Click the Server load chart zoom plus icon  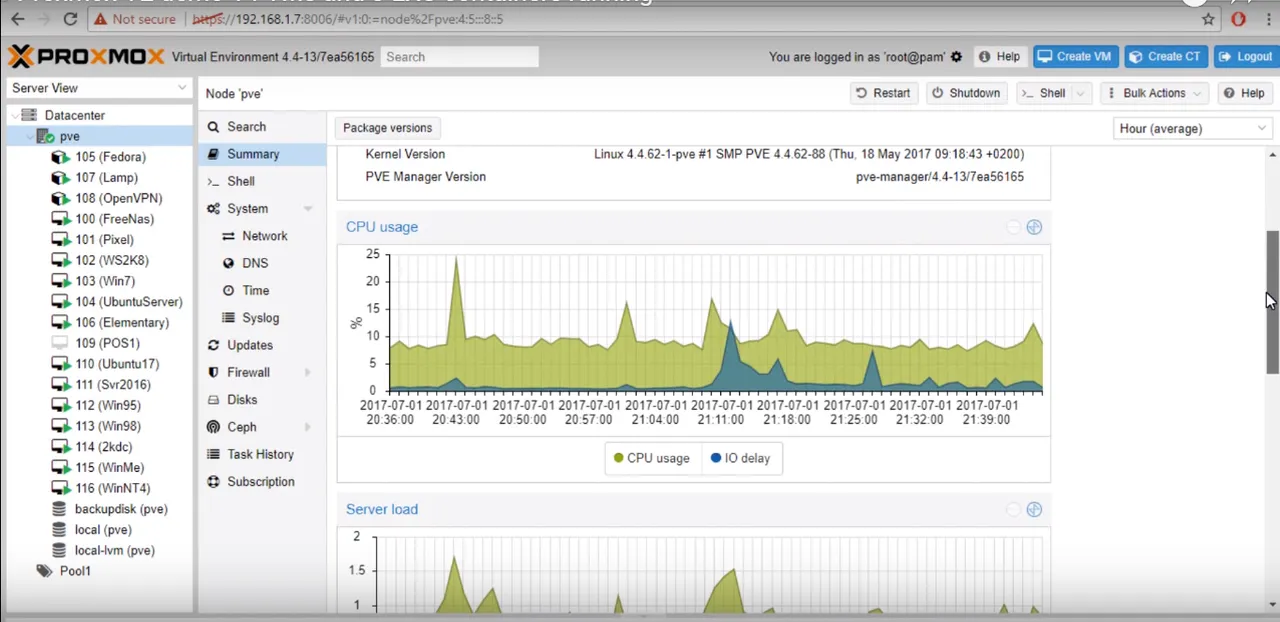pyautogui.click(x=1034, y=510)
